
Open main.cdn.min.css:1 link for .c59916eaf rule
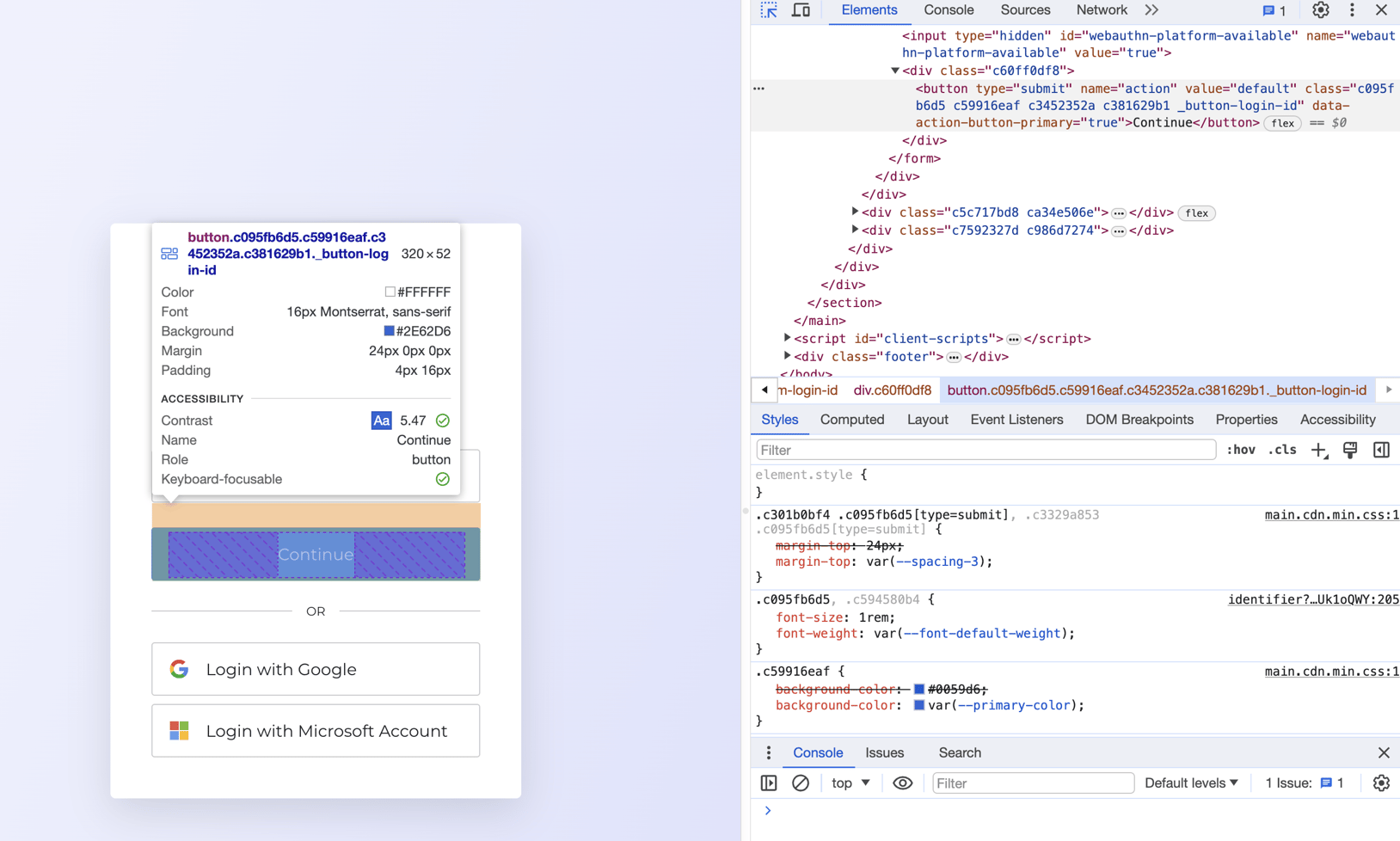point(1331,671)
